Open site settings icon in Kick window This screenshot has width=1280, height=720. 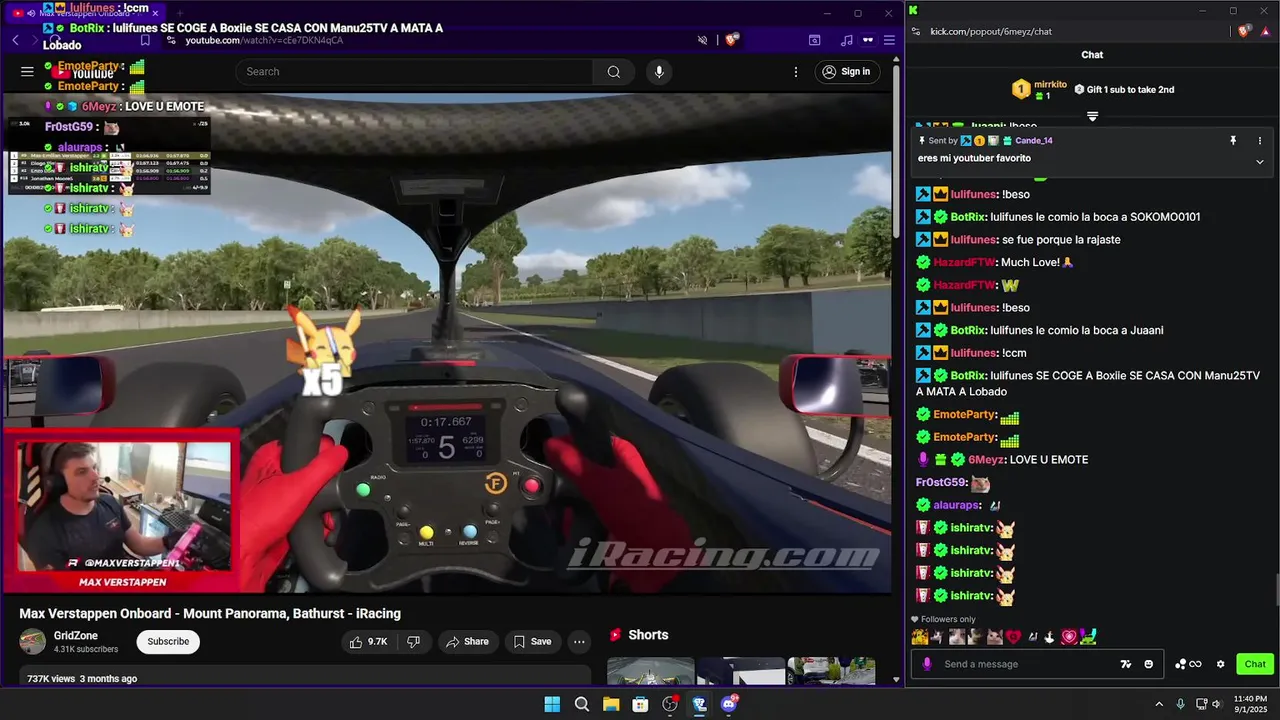click(915, 31)
